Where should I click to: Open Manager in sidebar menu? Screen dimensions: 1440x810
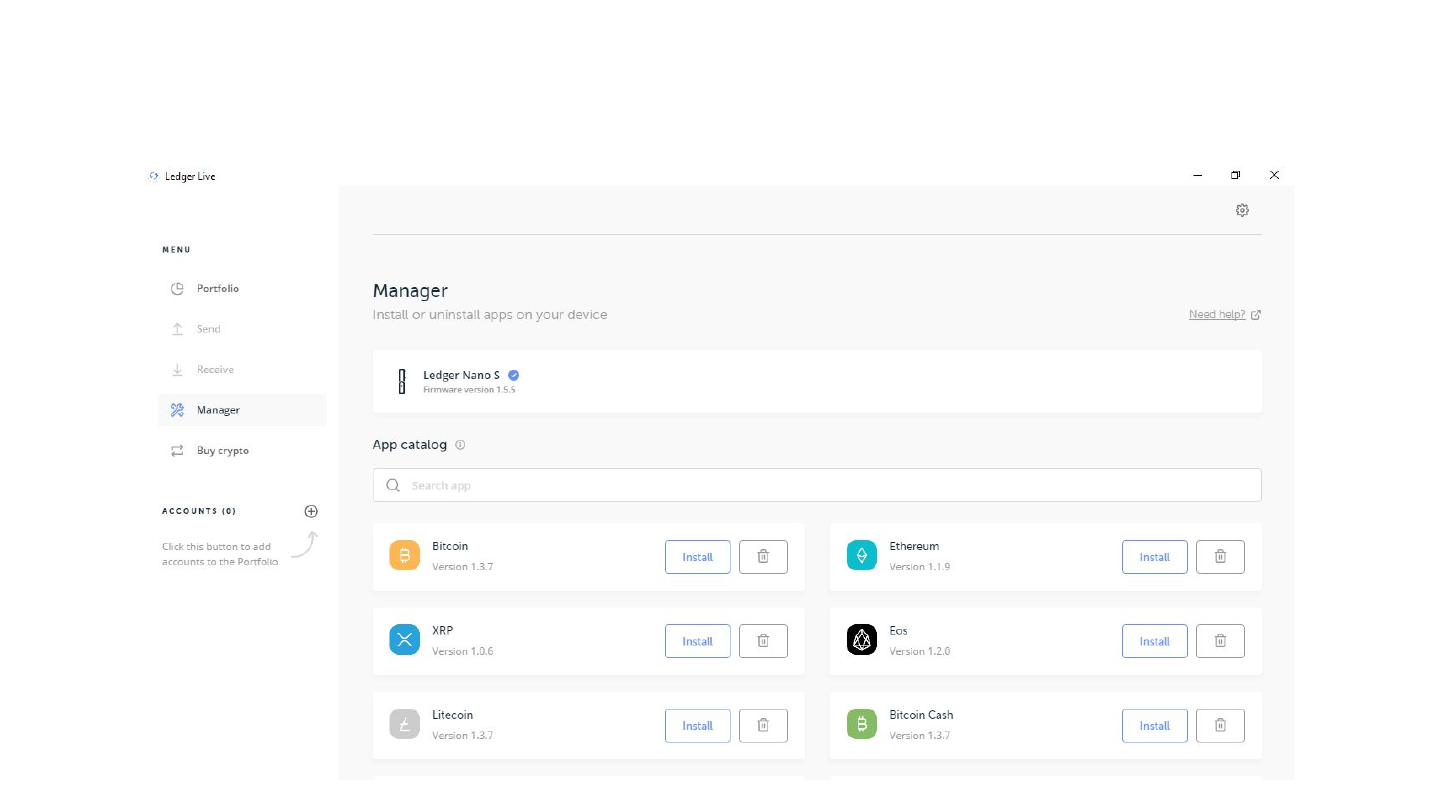click(242, 410)
